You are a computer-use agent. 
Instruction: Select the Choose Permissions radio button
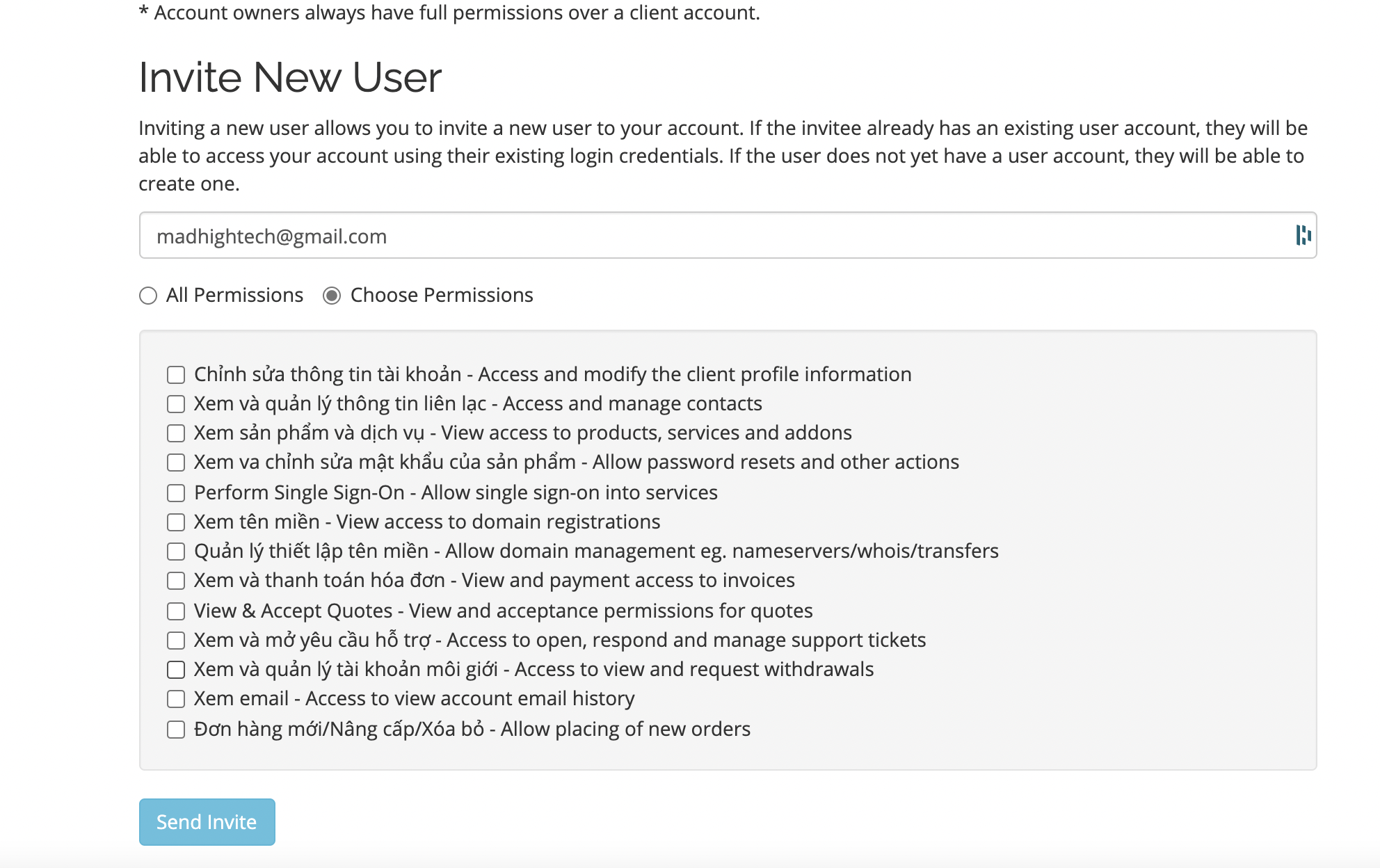tap(332, 296)
